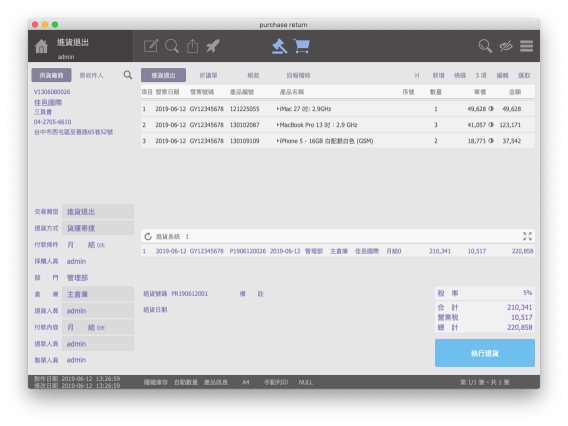Click the blue 執行退貨 button
Image resolution: width=568 pixels, height=426 pixels.
(485, 353)
